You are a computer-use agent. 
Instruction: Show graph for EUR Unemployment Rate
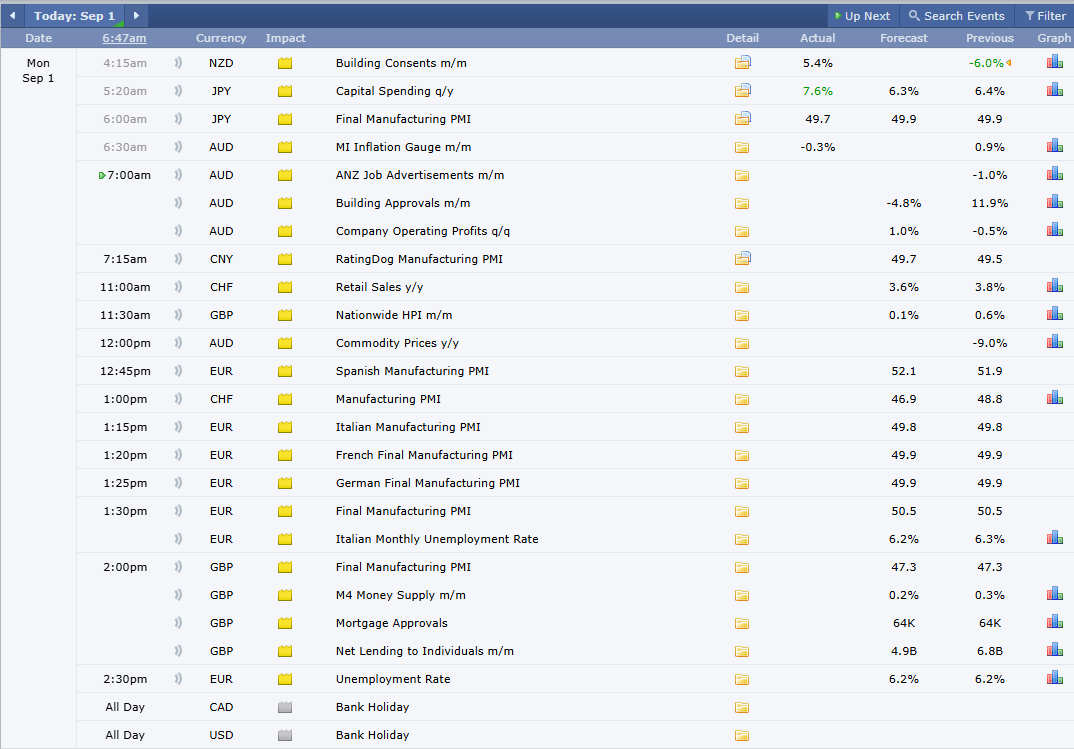1055,678
